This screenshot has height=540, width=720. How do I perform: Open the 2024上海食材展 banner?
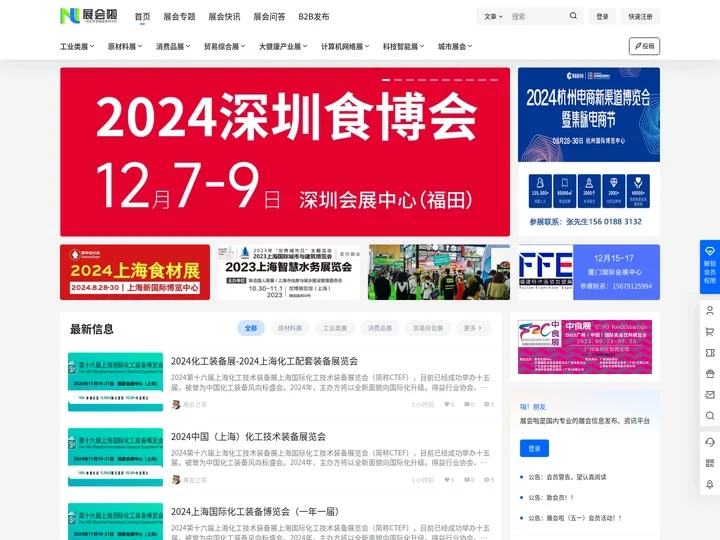coord(135,272)
